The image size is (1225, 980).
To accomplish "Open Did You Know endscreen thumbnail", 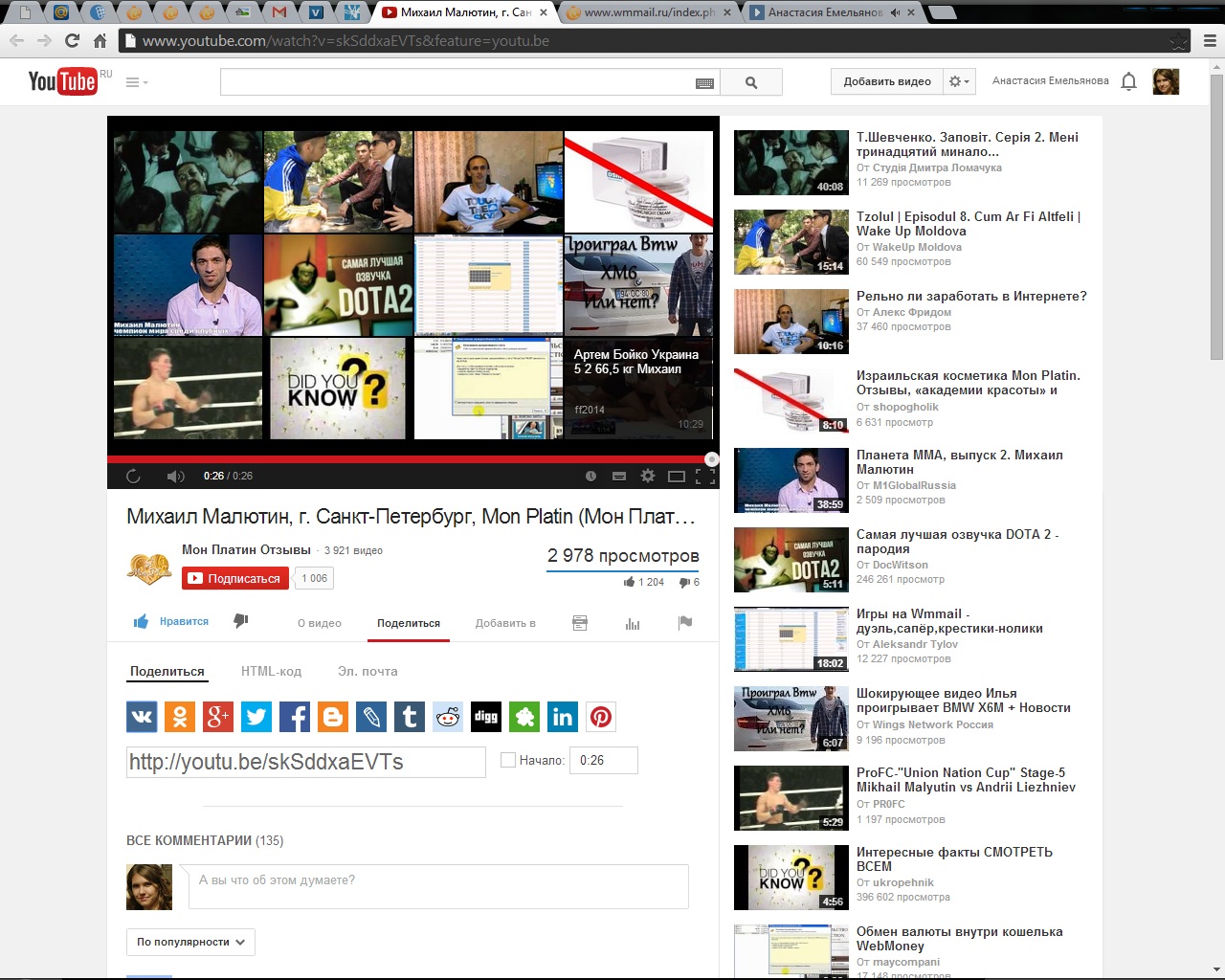I will coord(337,389).
